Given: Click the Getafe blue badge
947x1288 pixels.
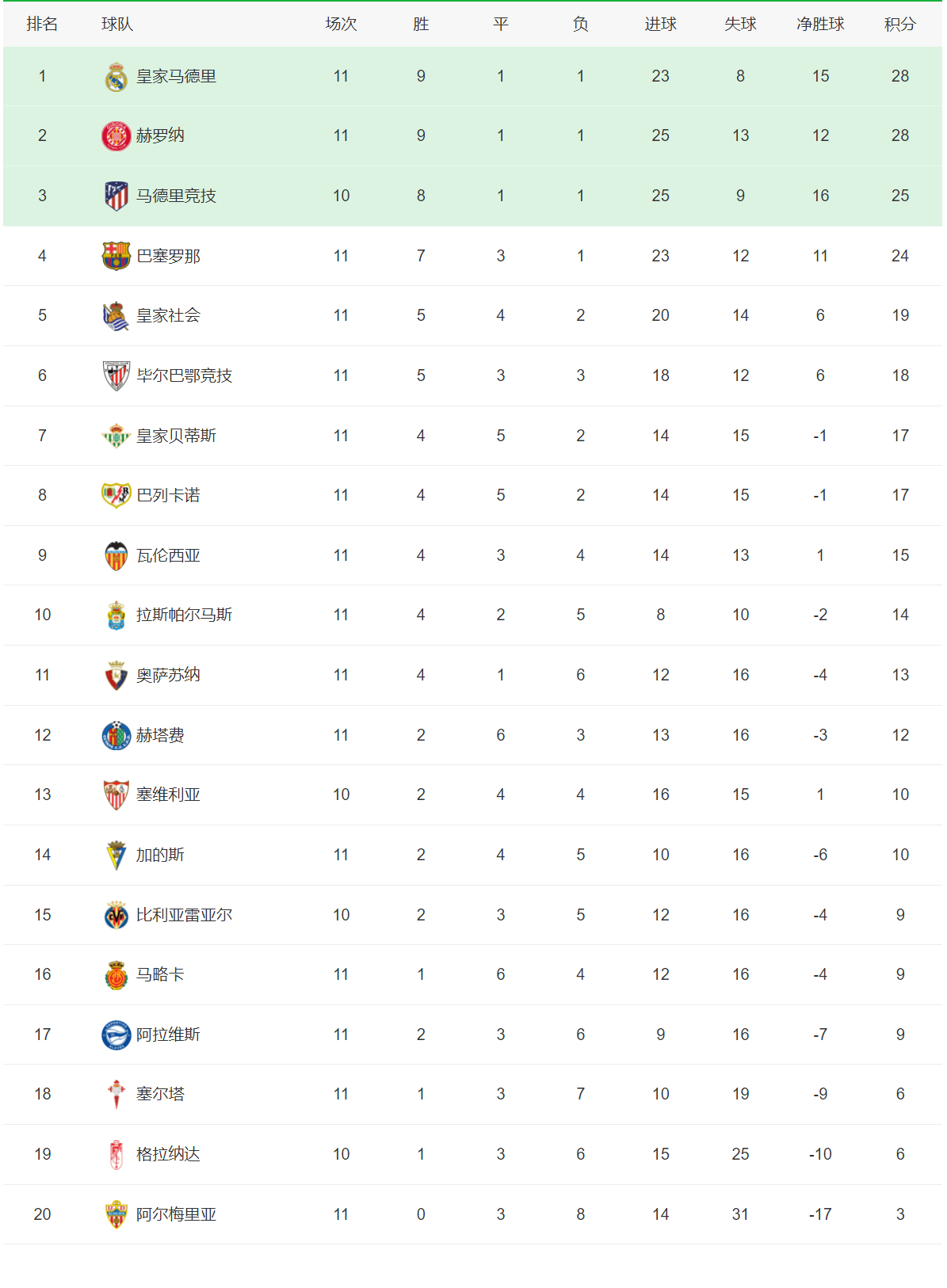Looking at the screenshot, I should point(116,736).
